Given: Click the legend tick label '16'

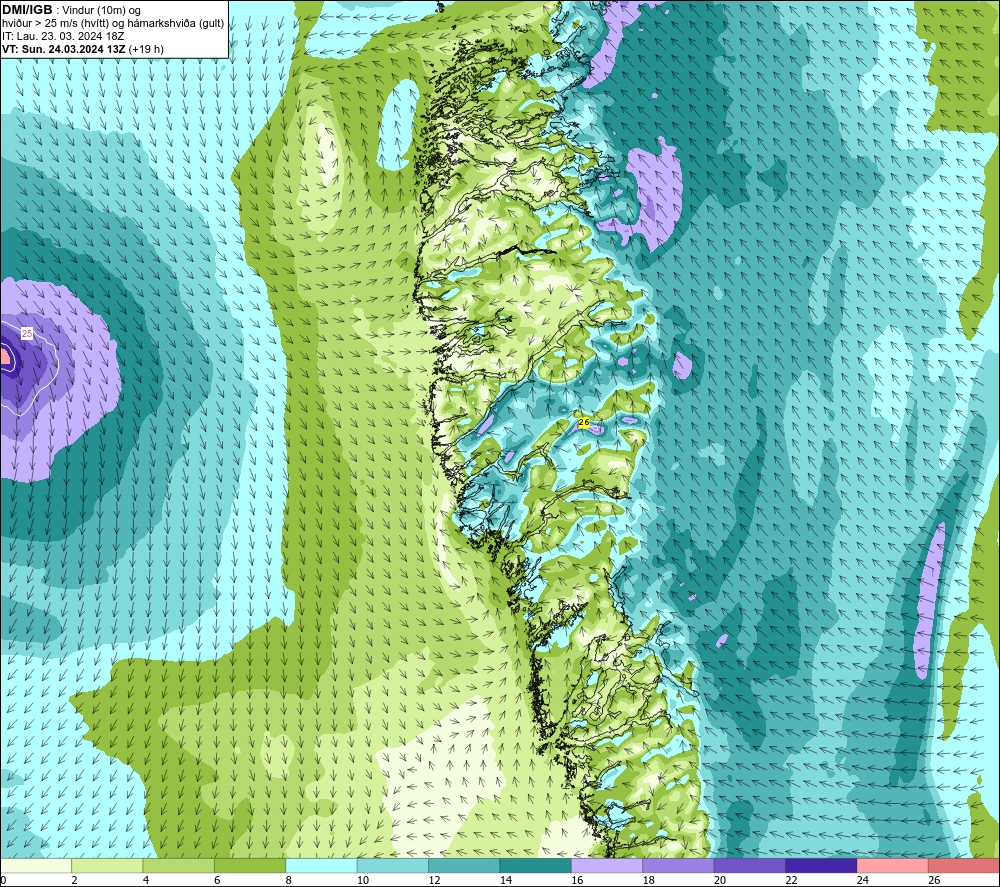Looking at the screenshot, I should [577, 881].
